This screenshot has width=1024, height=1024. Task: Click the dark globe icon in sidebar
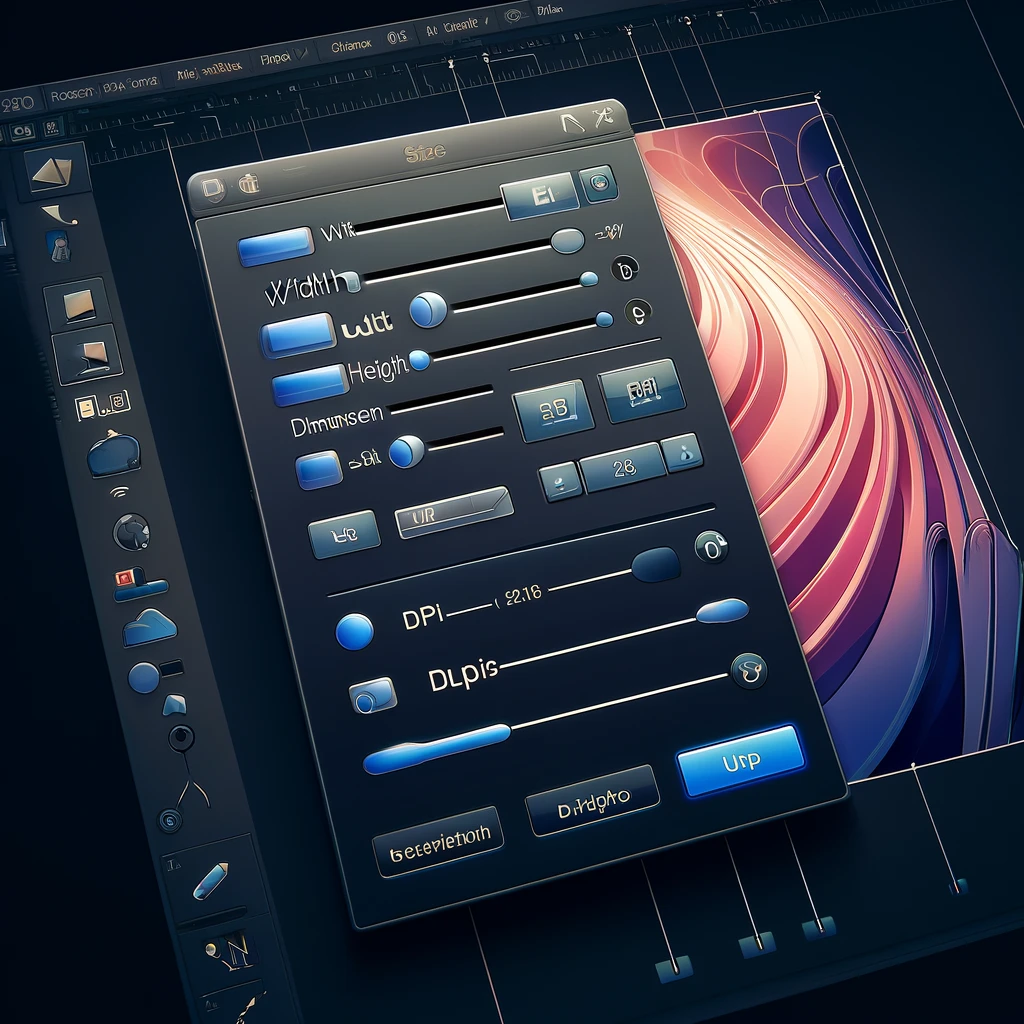[x=132, y=530]
